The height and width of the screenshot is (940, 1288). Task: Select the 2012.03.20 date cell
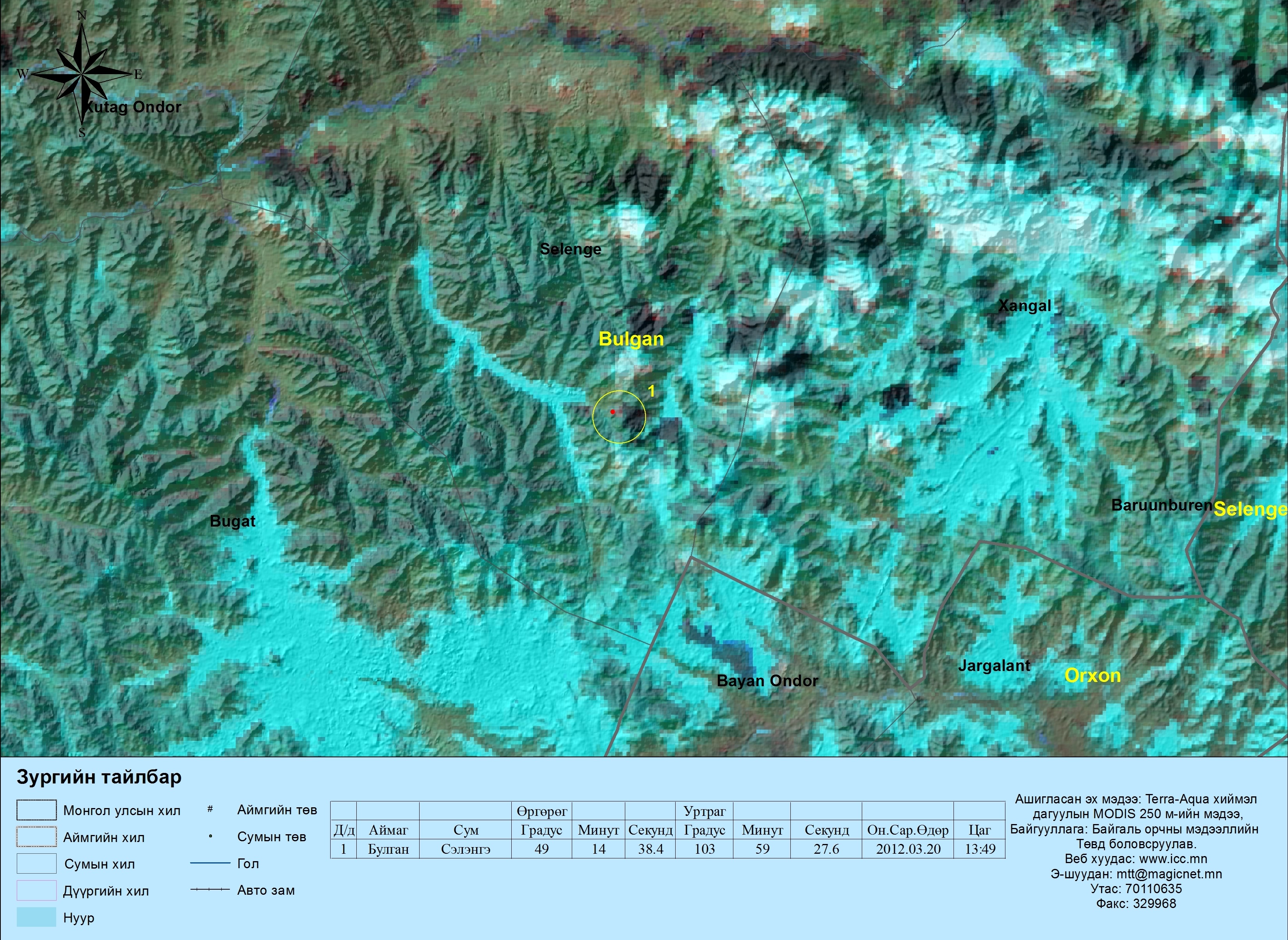[x=908, y=849]
